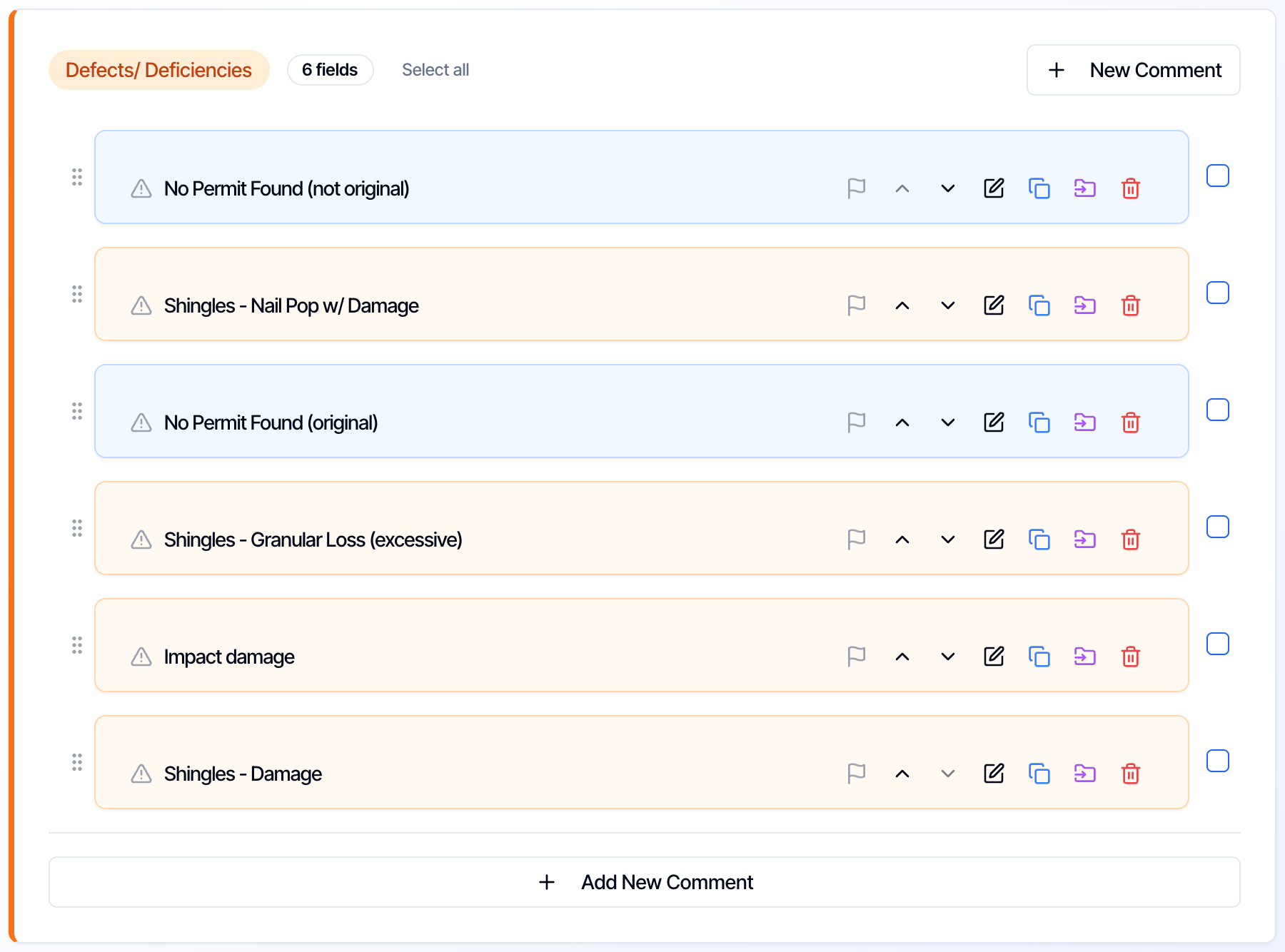
Task: Flag the Shingles - Damage comment
Action: [856, 774]
